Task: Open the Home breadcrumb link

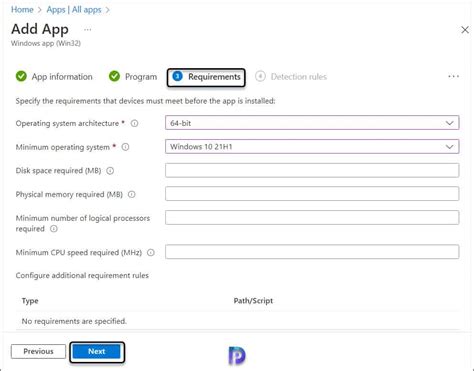Action: (x=22, y=10)
